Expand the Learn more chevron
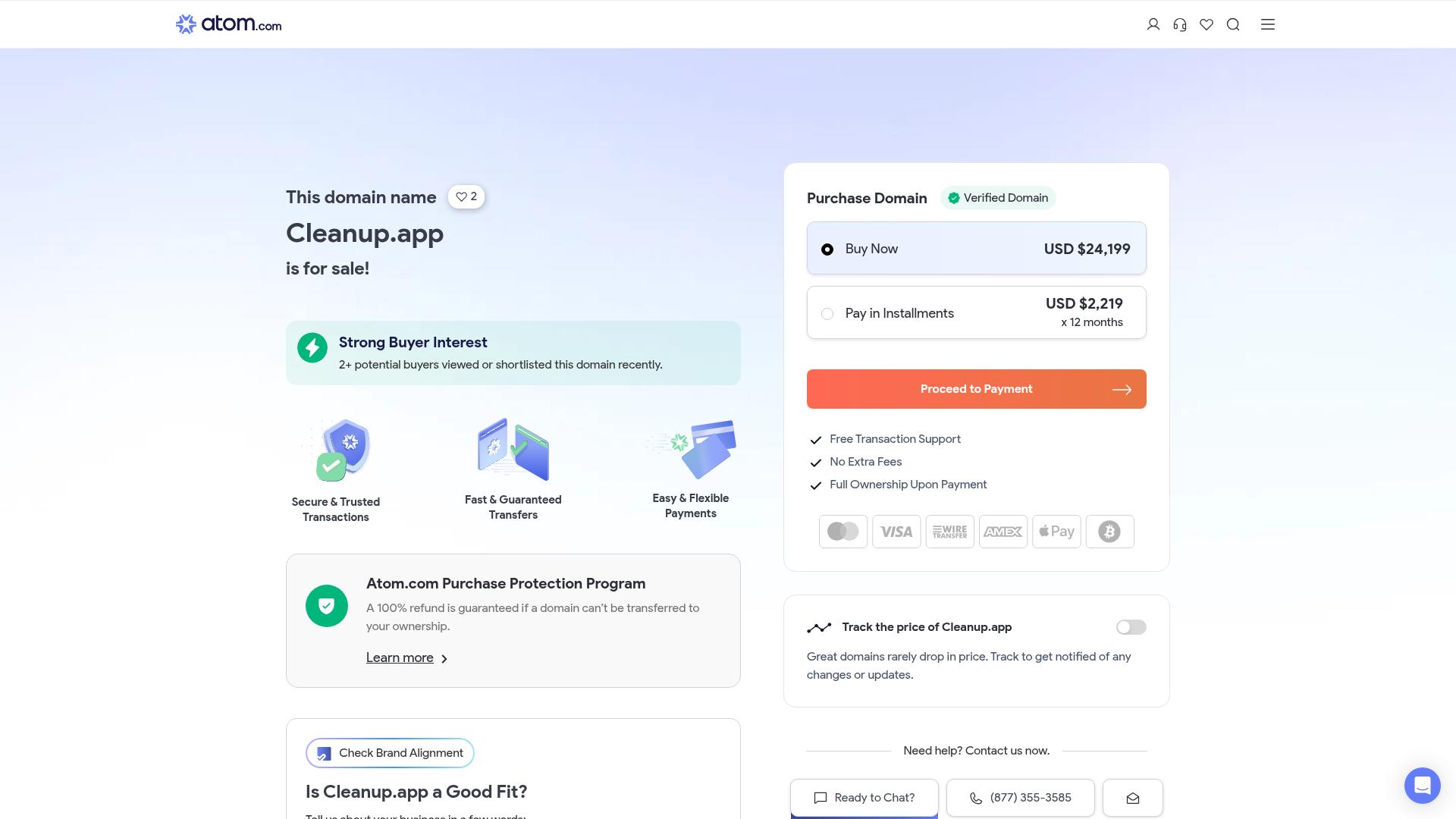Viewport: 1456px width, 819px height. (x=444, y=658)
